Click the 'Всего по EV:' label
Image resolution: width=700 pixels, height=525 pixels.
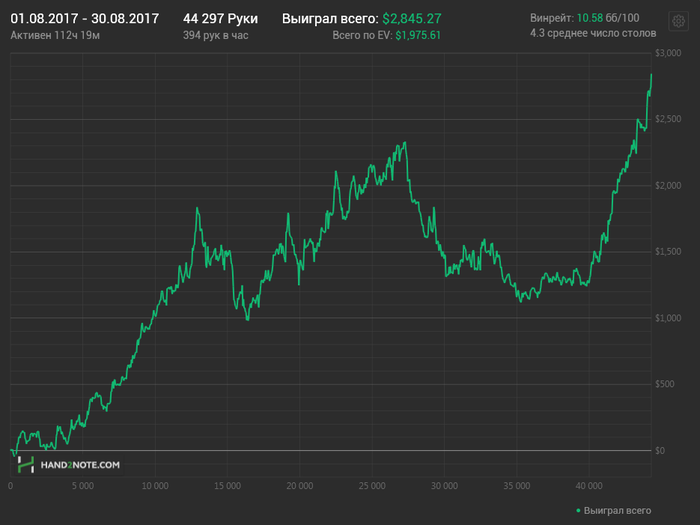pos(362,35)
